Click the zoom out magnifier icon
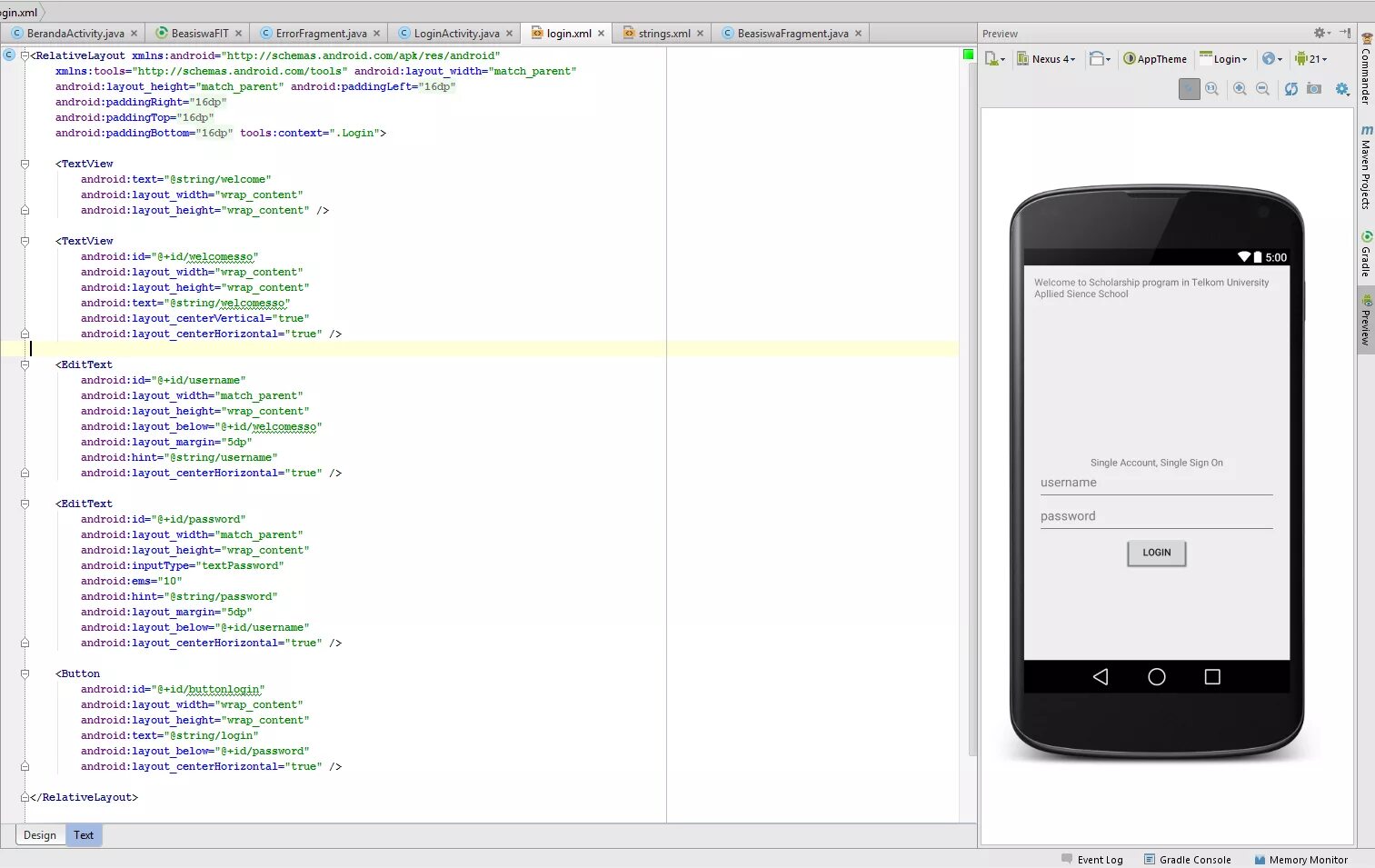This screenshot has height=868, width=1375. [x=1262, y=89]
